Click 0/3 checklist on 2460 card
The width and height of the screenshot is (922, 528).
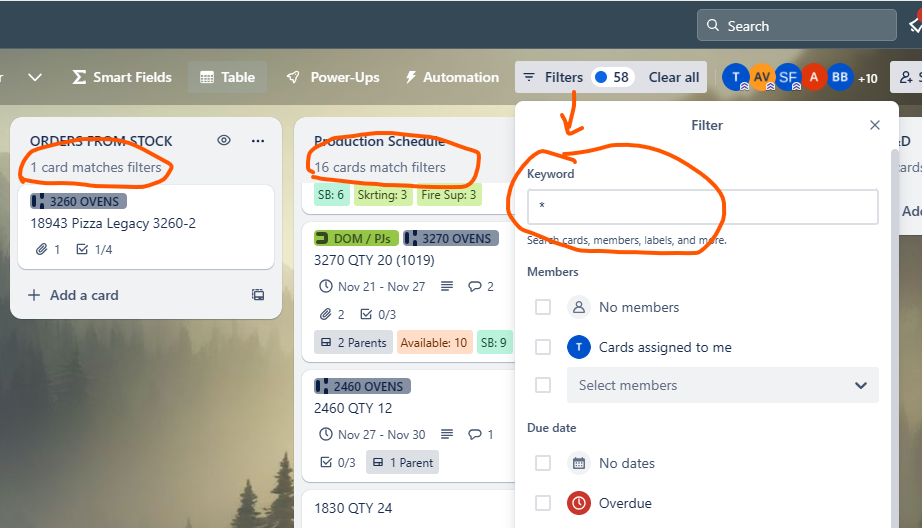(338, 463)
